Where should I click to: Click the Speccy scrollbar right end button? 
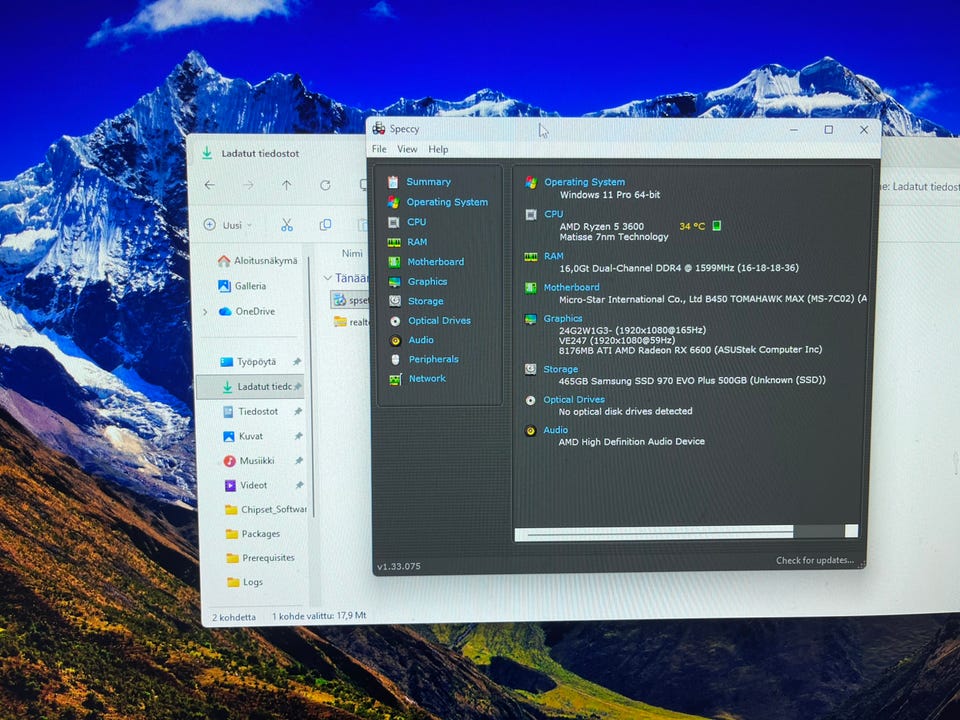click(x=851, y=531)
